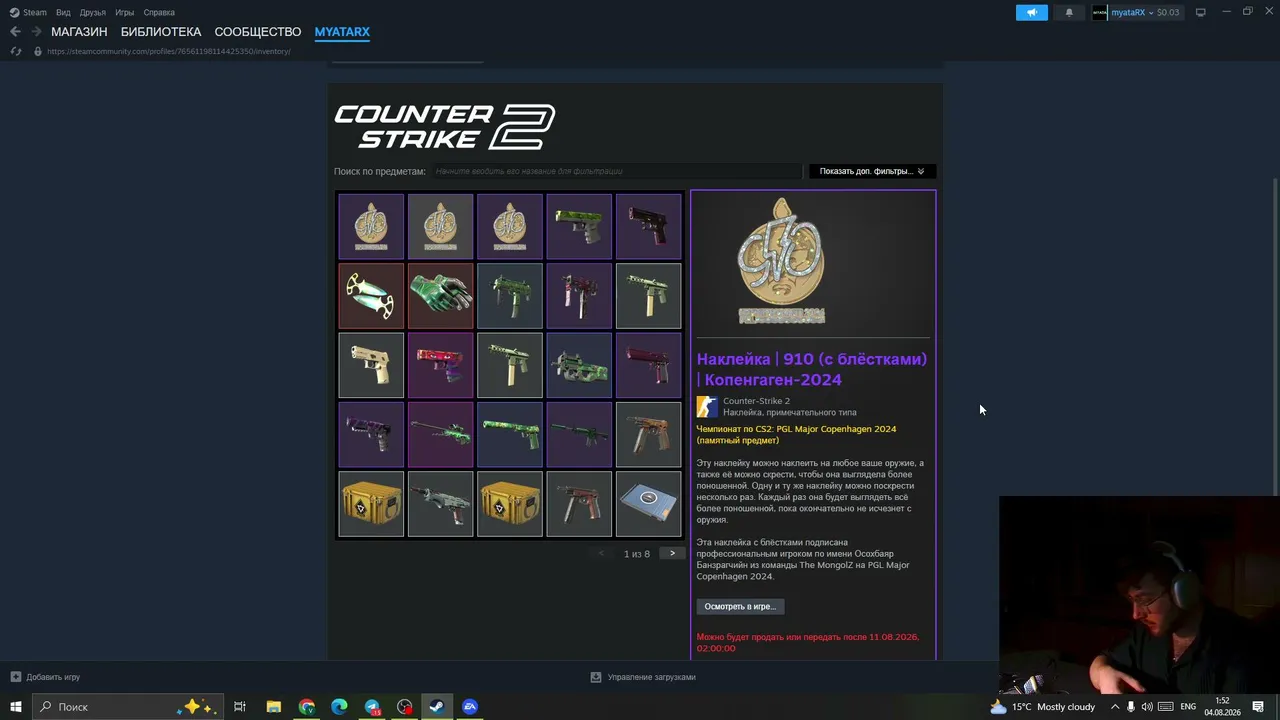1280x720 pixels.
Task: Go to the БИБЛИОТЕКА tab
Action: [x=161, y=32]
